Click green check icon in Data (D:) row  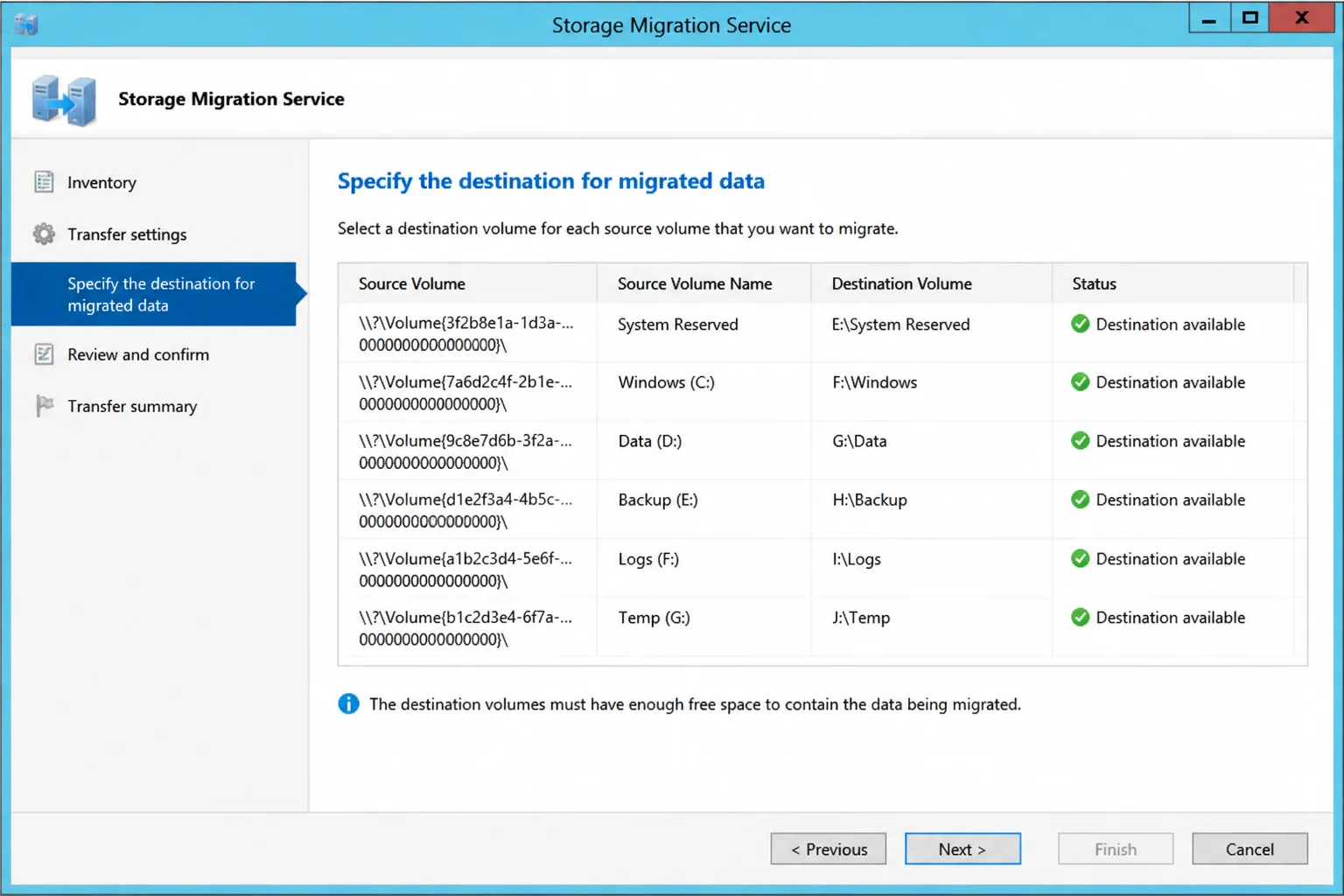[x=1081, y=441]
